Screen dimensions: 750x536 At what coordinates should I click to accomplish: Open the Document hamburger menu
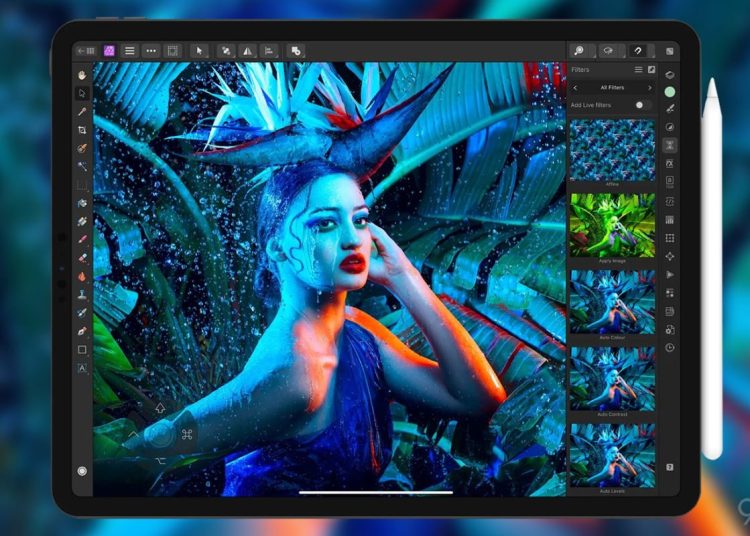tap(129, 50)
